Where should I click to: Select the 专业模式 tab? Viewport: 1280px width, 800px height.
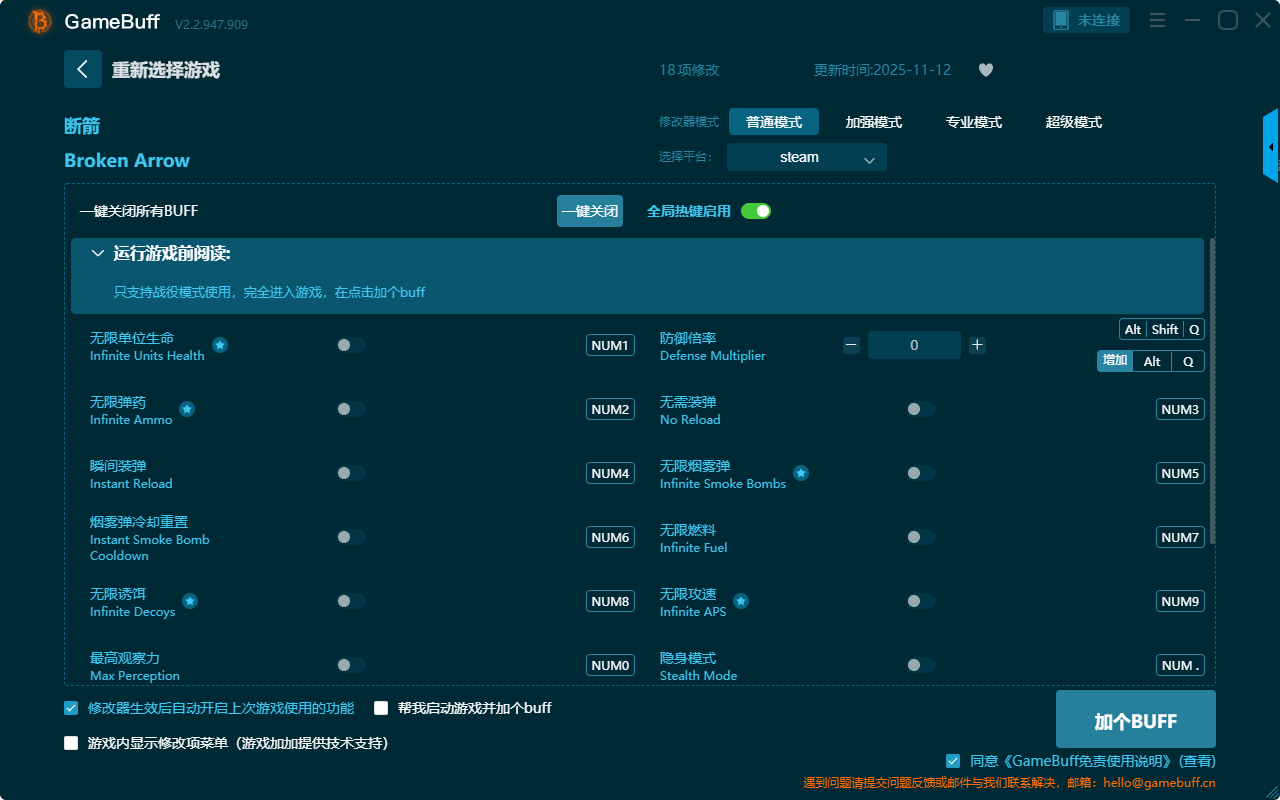(973, 122)
